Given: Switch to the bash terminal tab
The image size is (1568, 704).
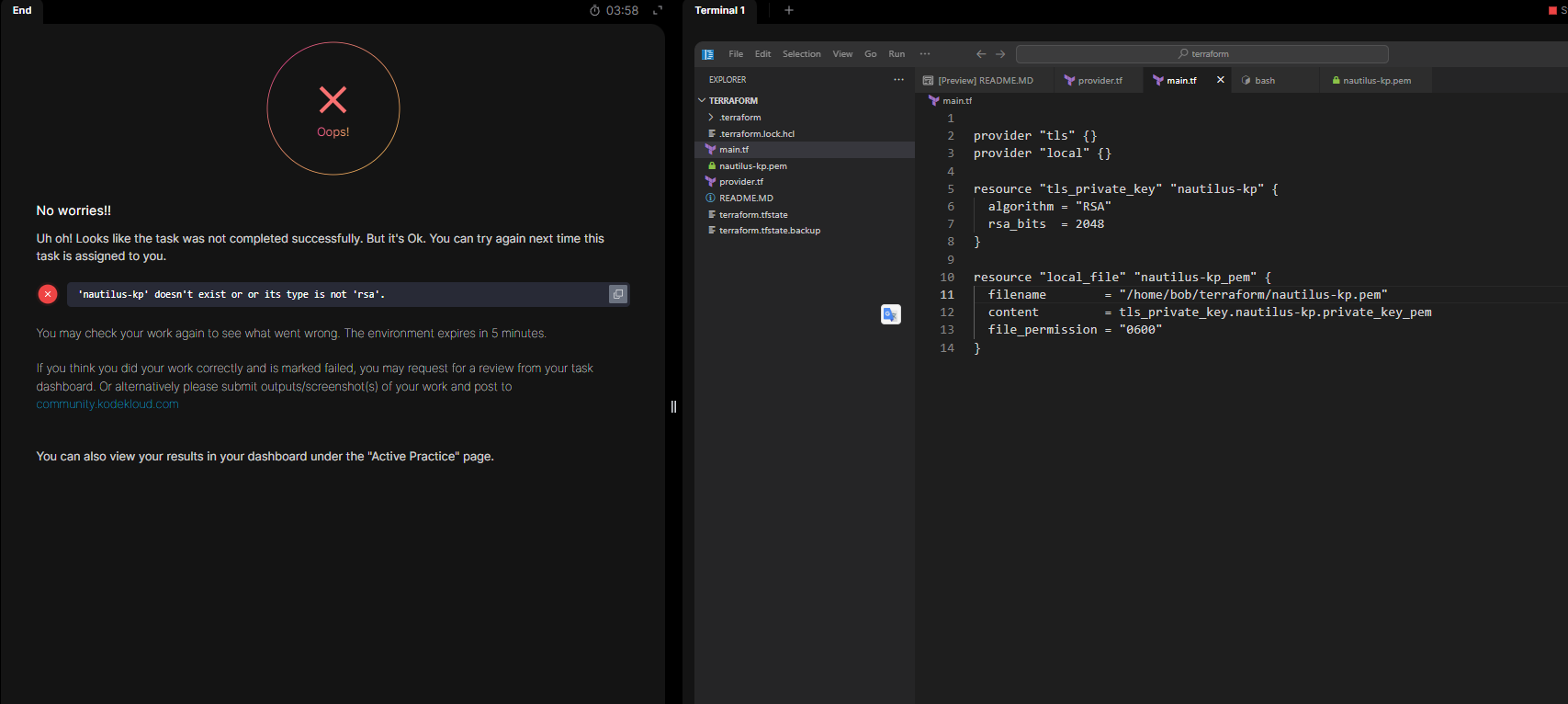Looking at the screenshot, I should pos(1264,81).
